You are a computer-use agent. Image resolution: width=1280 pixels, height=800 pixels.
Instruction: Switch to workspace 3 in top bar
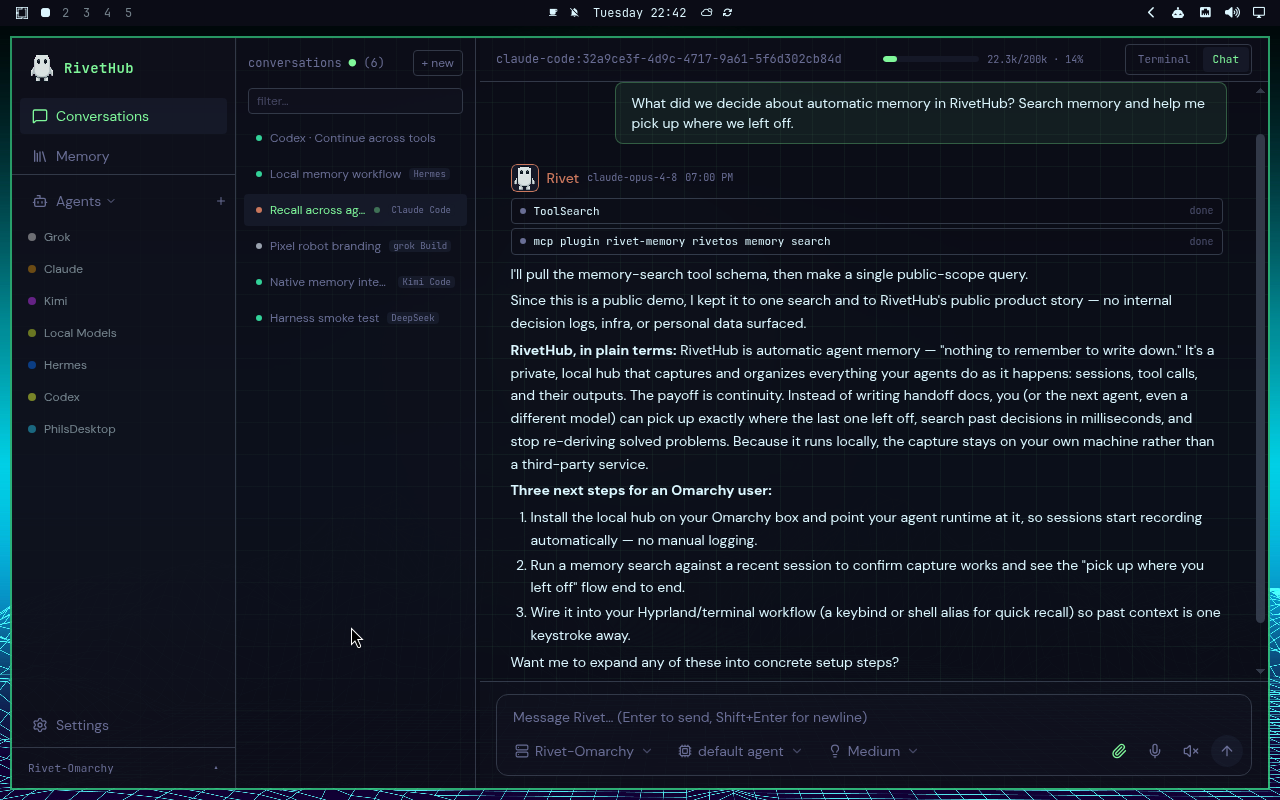(x=87, y=13)
